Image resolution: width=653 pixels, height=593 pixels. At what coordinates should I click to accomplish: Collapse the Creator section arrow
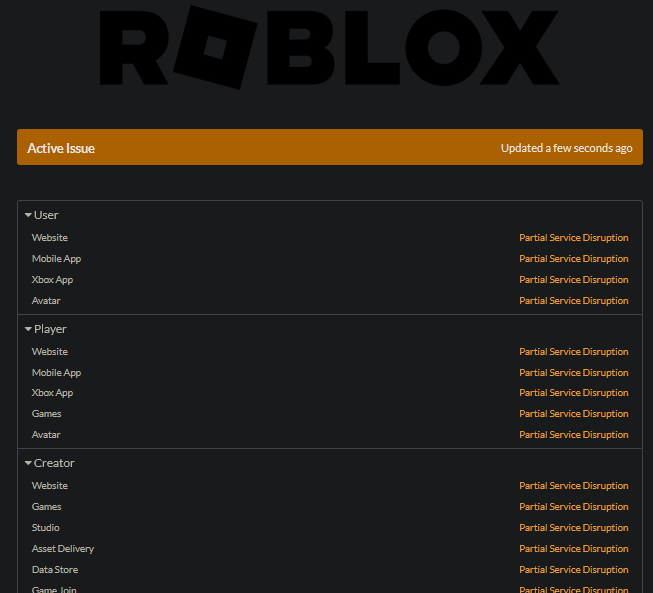28,463
